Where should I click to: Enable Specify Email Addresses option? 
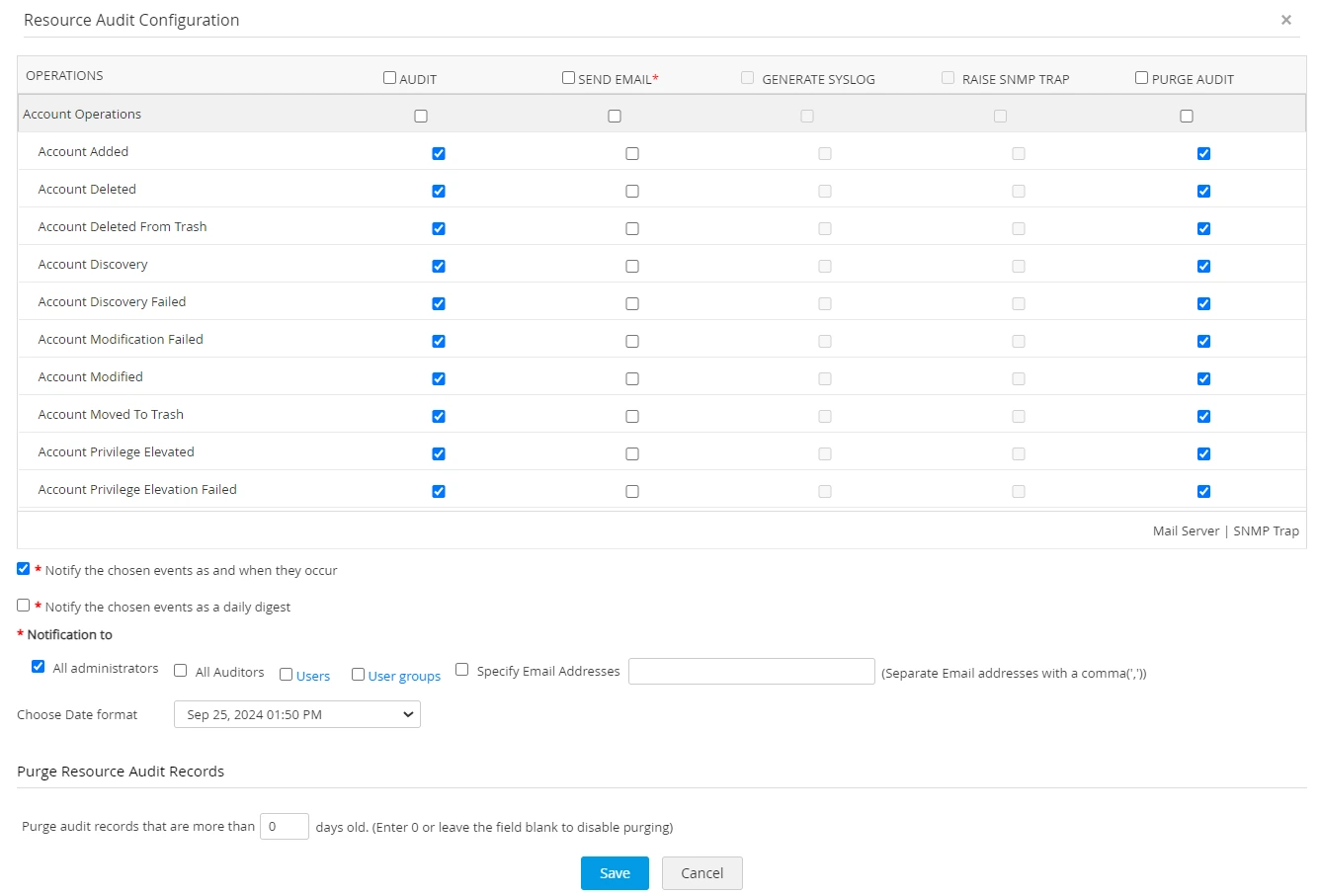461,669
